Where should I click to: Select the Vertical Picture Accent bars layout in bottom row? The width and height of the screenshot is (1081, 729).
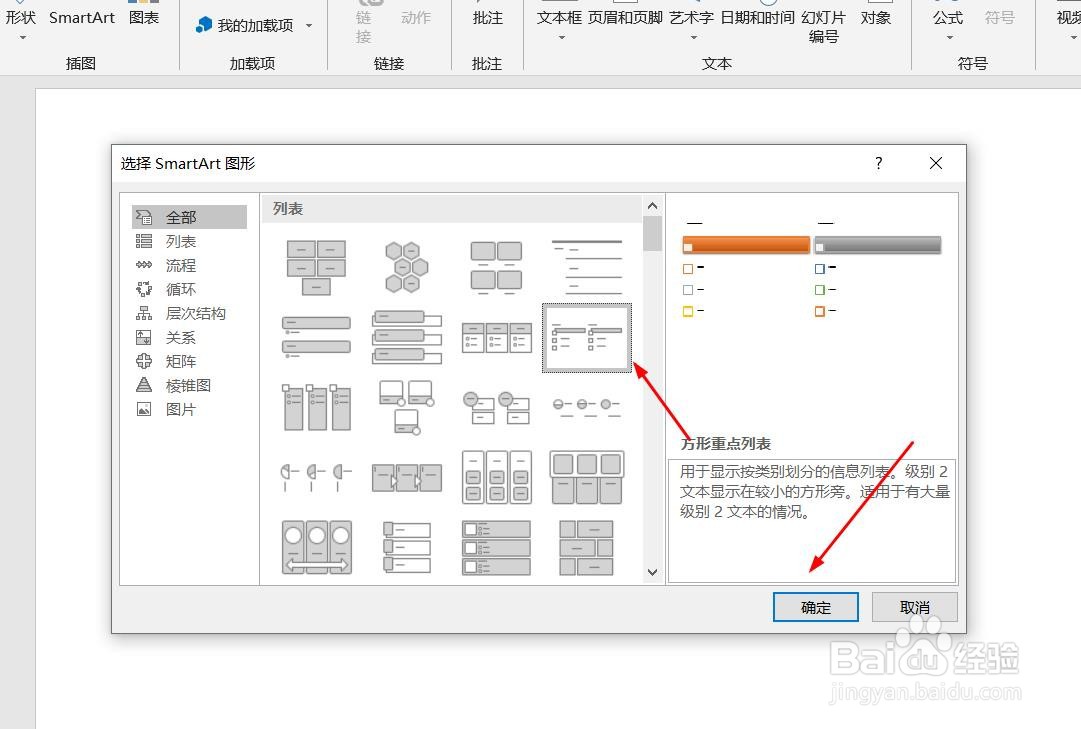[x=496, y=548]
